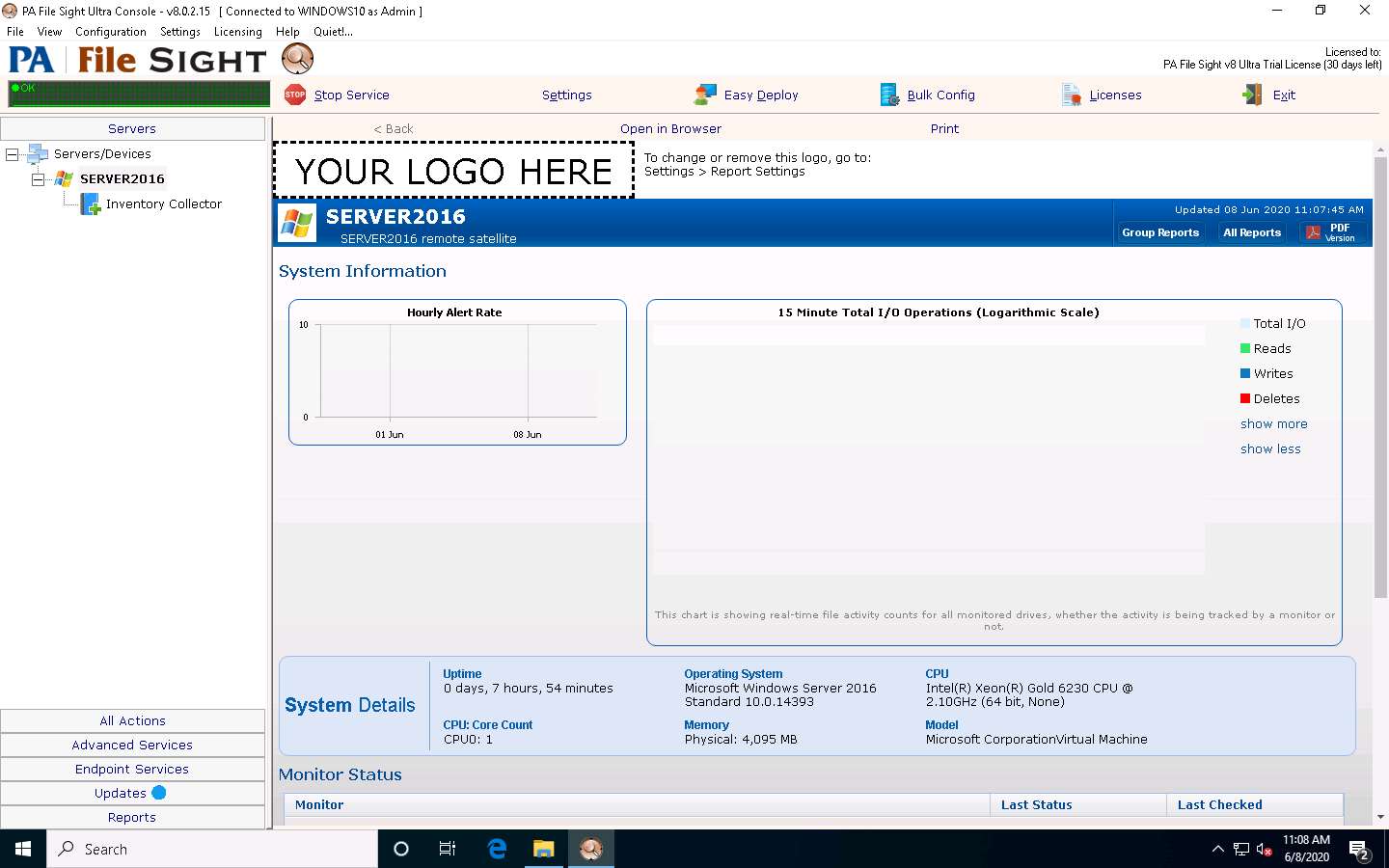Click the Inventory Collector icon
Screen dimensions: 1389x868
pos(90,203)
